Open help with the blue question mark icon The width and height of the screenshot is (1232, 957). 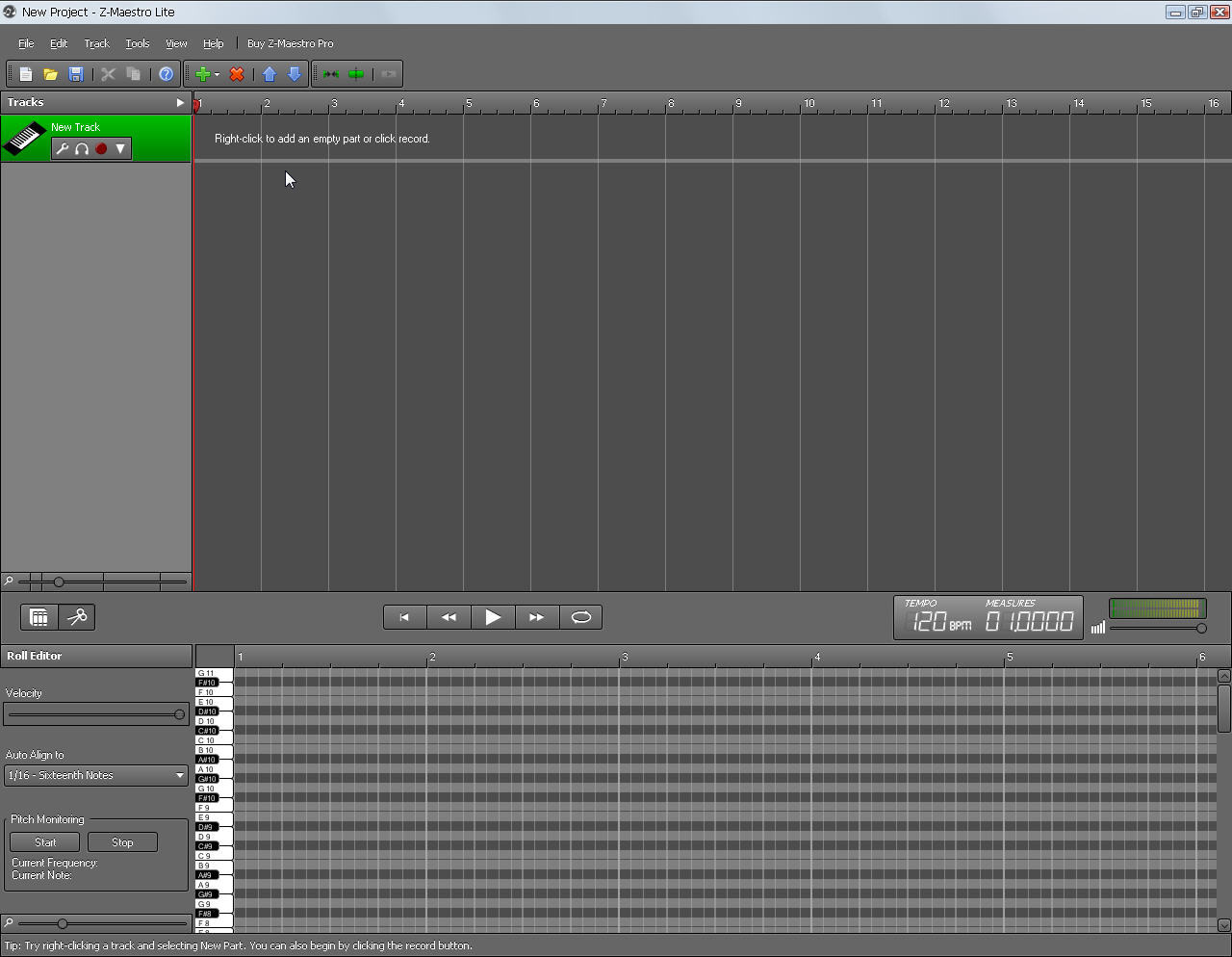(166, 74)
